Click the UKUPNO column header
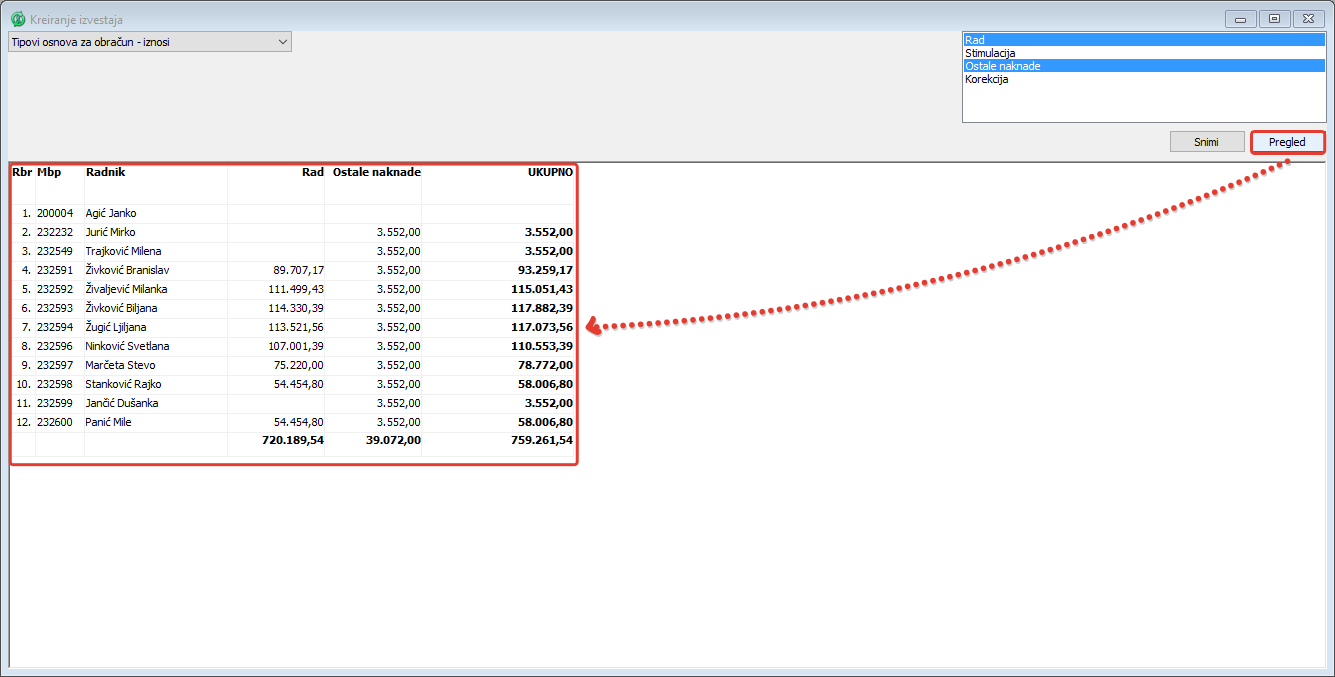The image size is (1335, 677). (550, 172)
